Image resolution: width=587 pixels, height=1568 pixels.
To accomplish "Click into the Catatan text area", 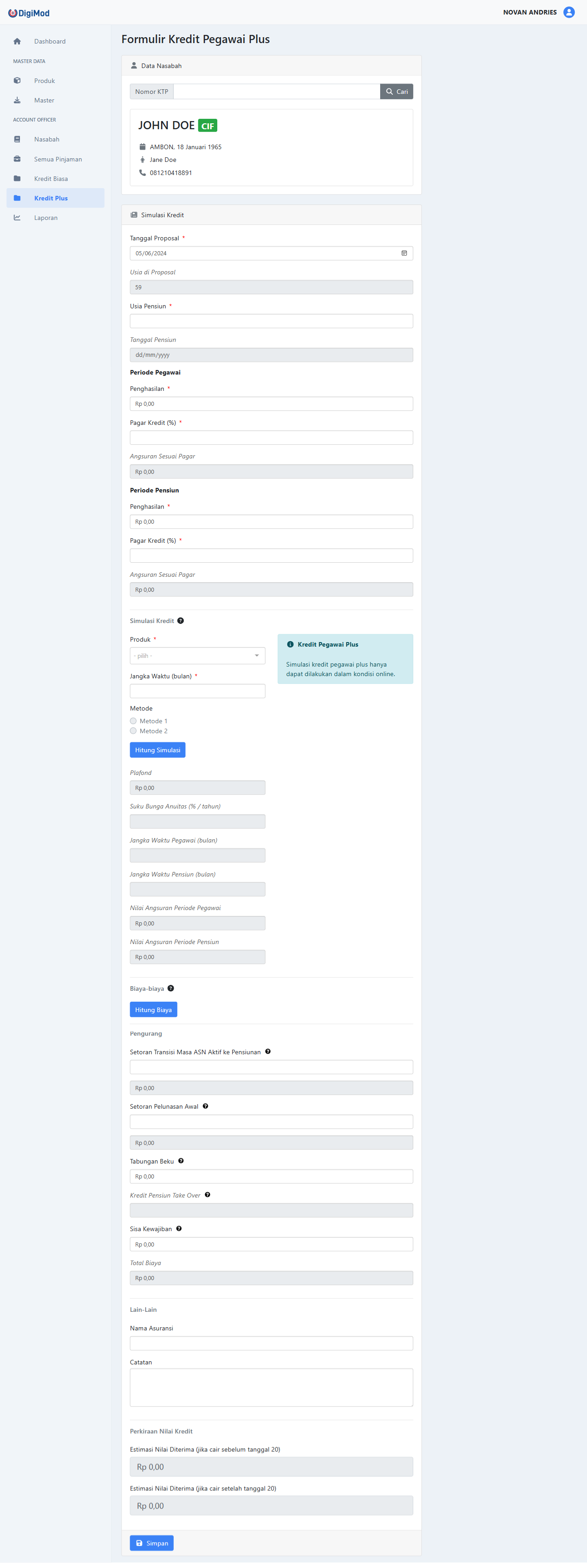I will [x=271, y=1387].
